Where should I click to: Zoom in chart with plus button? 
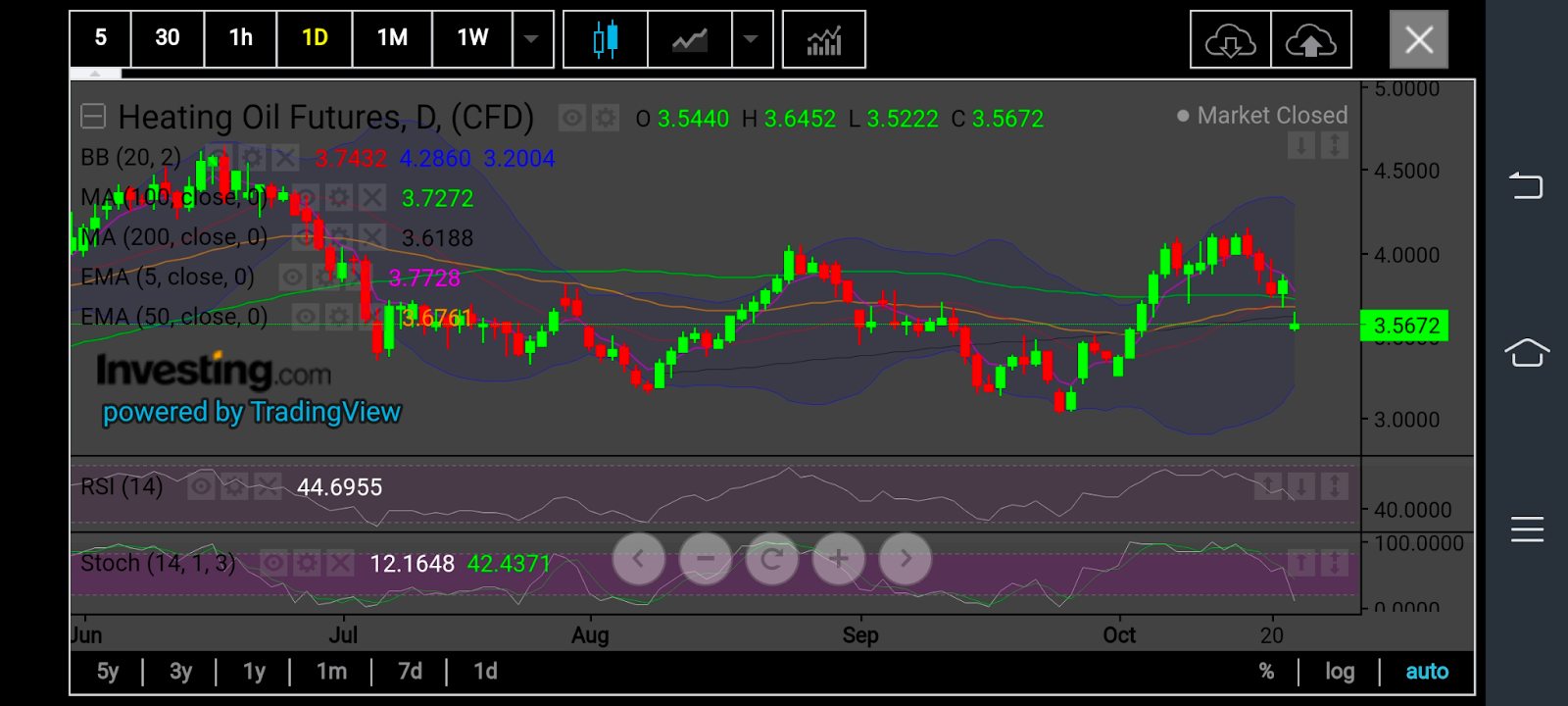(x=839, y=559)
